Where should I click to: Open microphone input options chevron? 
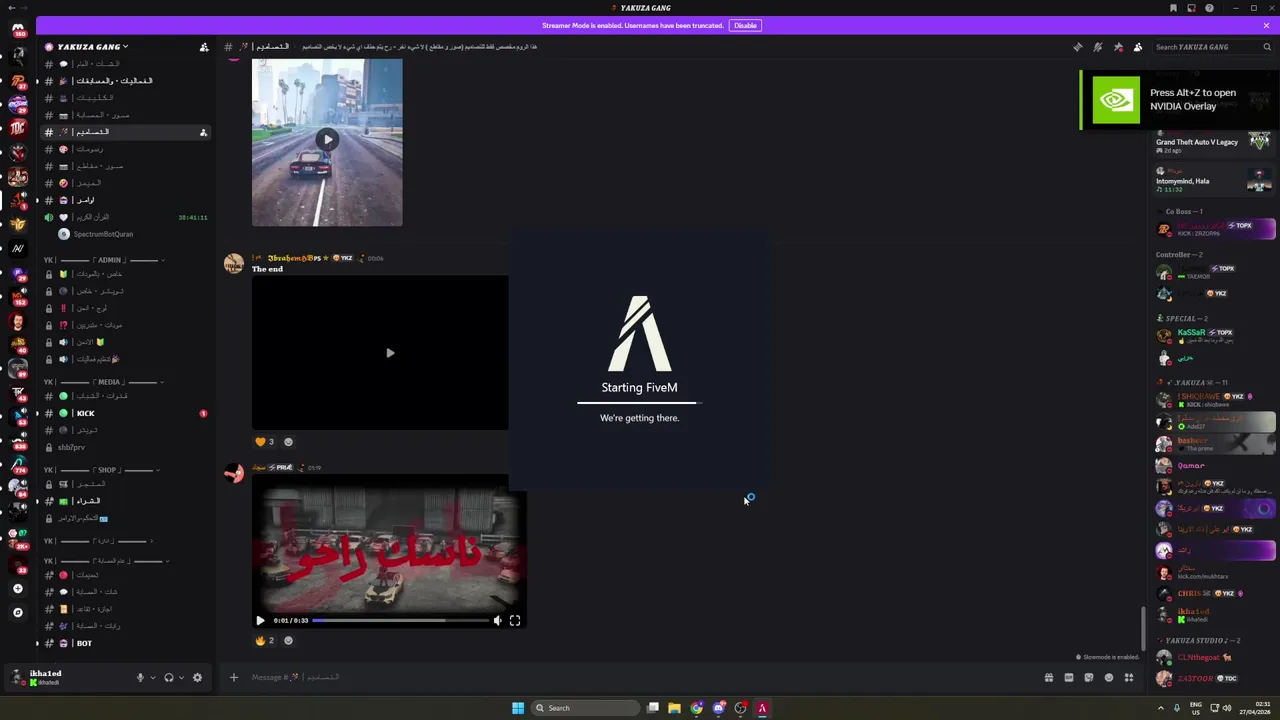coord(153,677)
